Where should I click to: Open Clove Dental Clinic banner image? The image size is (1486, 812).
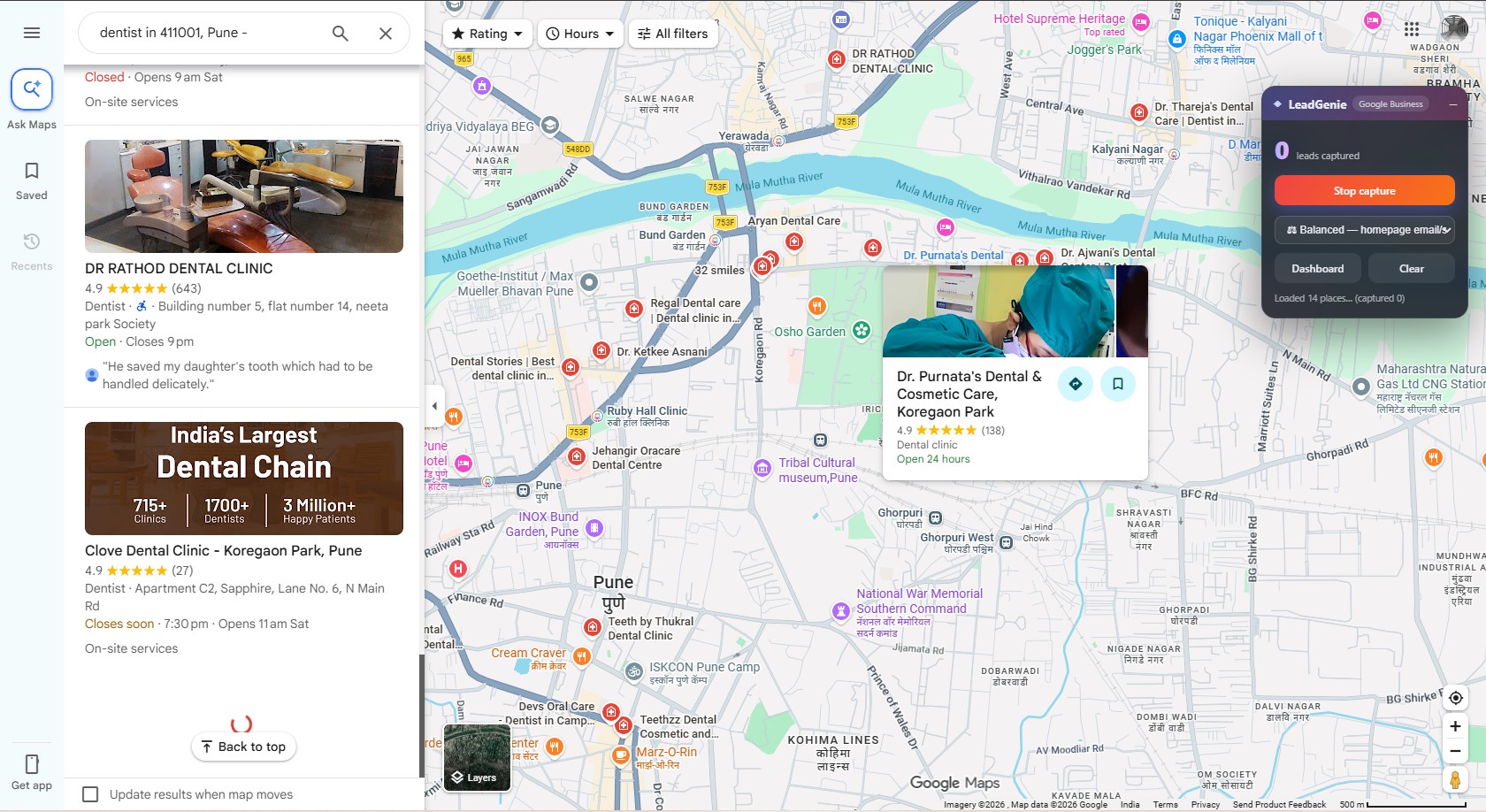(x=244, y=479)
